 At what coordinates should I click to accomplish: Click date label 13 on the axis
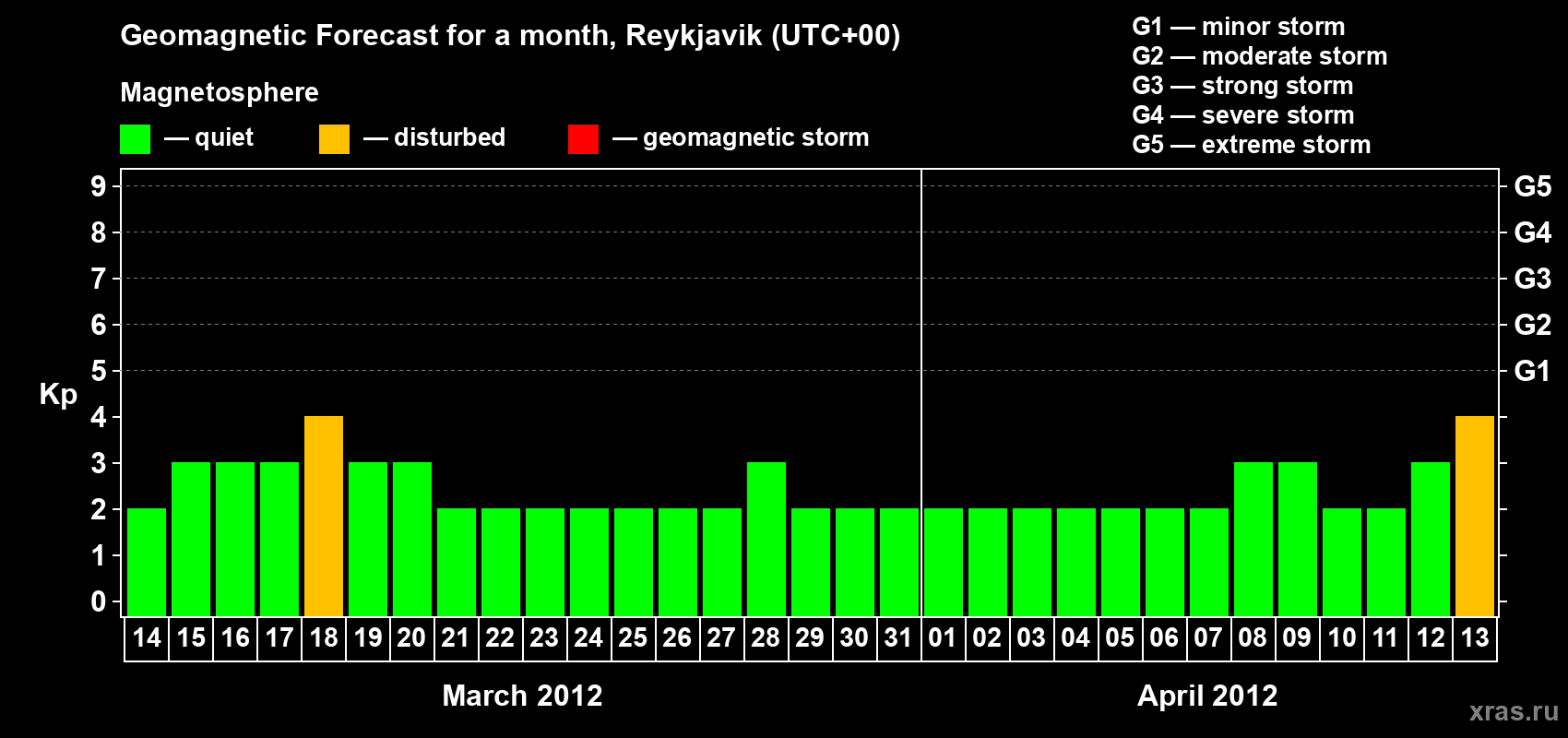1475,637
